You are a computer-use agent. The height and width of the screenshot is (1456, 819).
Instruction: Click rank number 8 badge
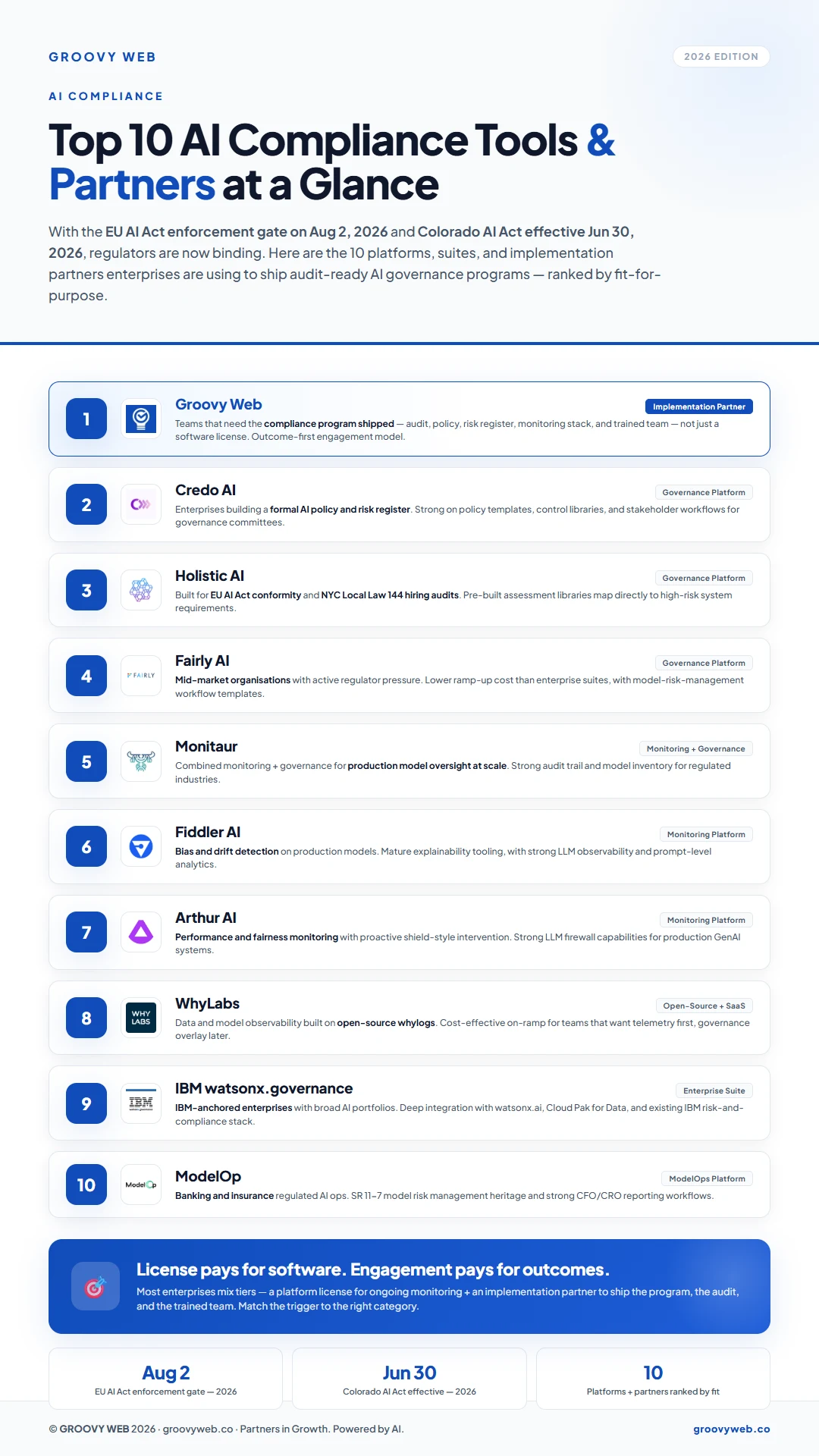pyautogui.click(x=86, y=1018)
